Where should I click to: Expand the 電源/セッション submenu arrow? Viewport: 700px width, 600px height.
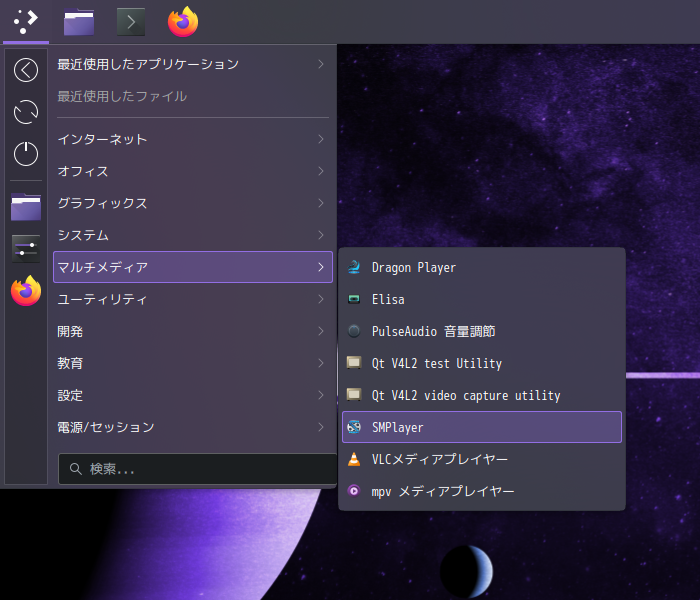pyautogui.click(x=321, y=427)
